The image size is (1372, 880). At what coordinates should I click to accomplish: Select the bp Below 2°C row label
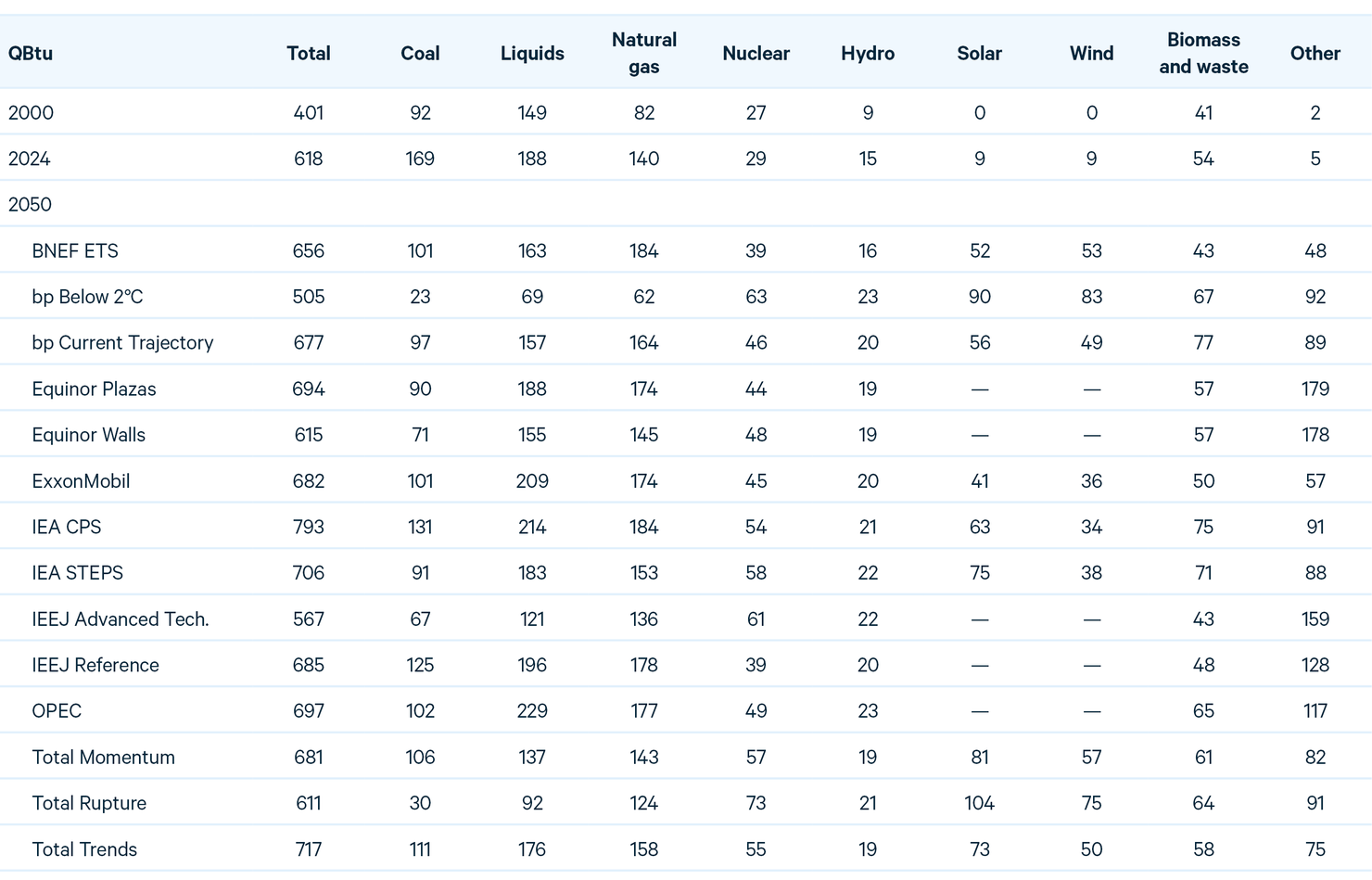pos(87,297)
